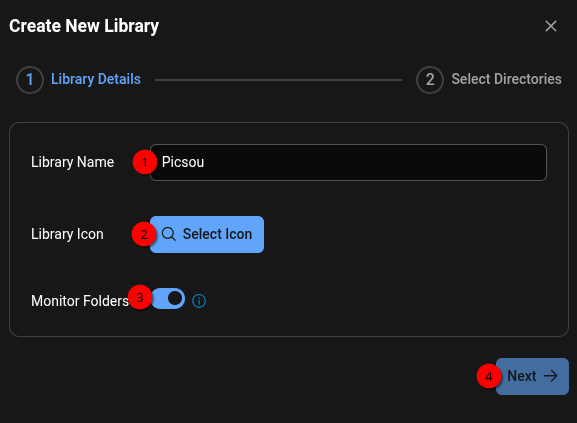The width and height of the screenshot is (577, 423).
Task: Click red annotation badge number 4
Action: [489, 376]
